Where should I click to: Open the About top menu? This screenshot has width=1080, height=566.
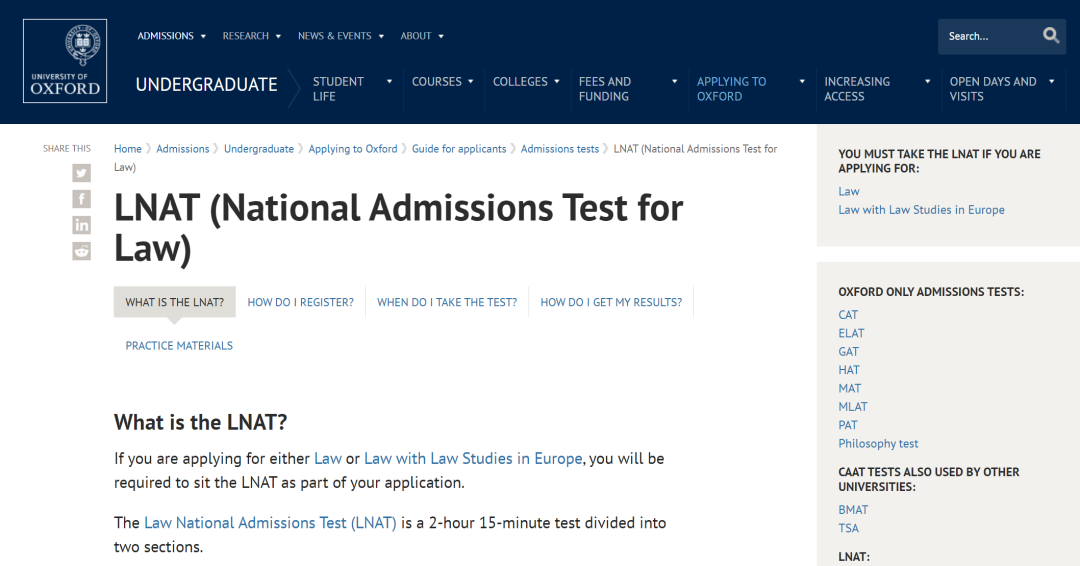[416, 36]
